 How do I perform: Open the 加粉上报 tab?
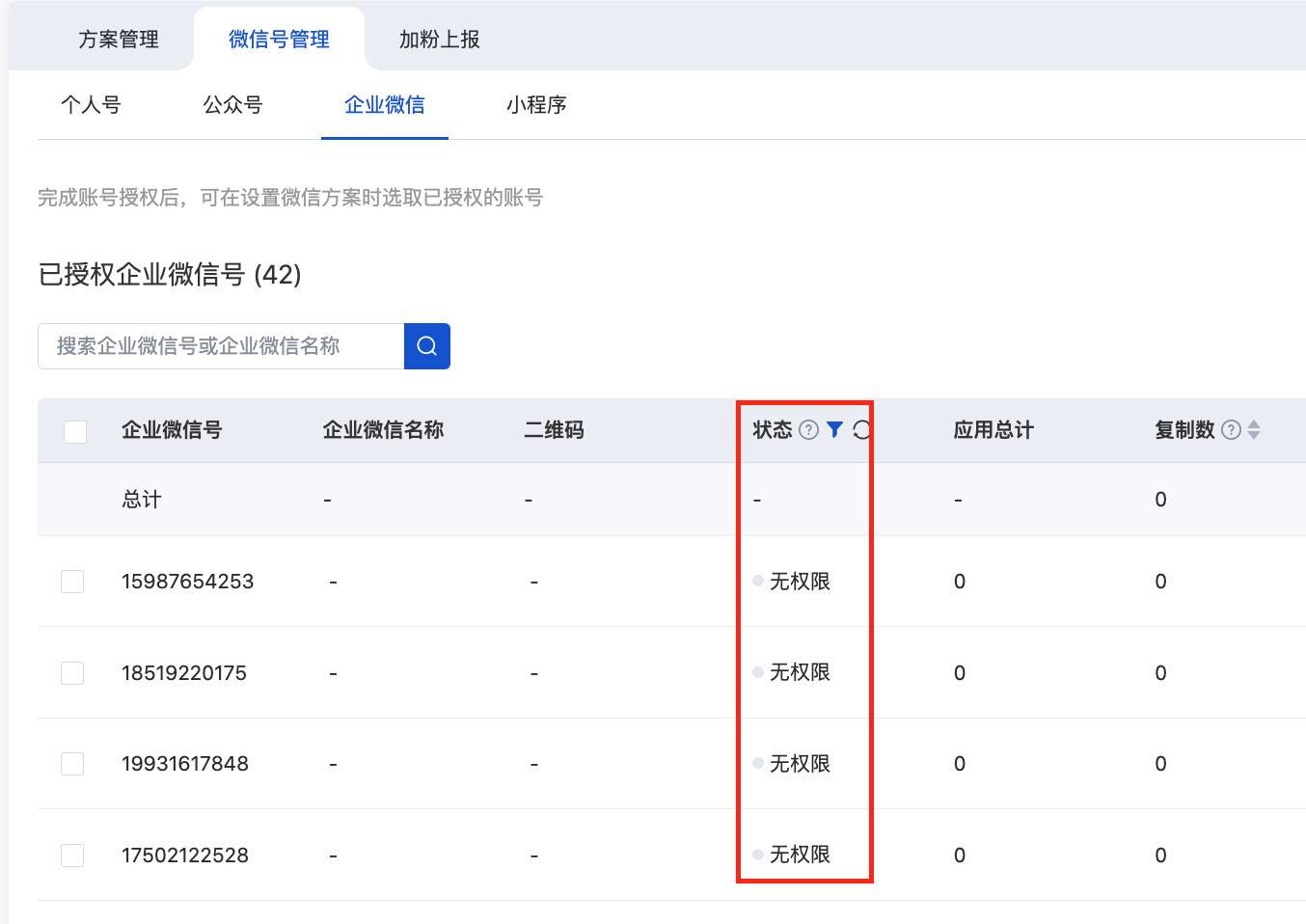coord(439,40)
